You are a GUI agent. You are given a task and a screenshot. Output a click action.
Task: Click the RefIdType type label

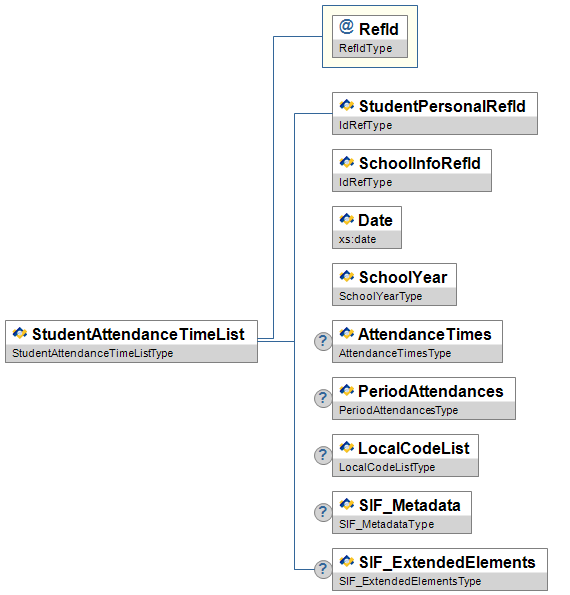point(365,48)
